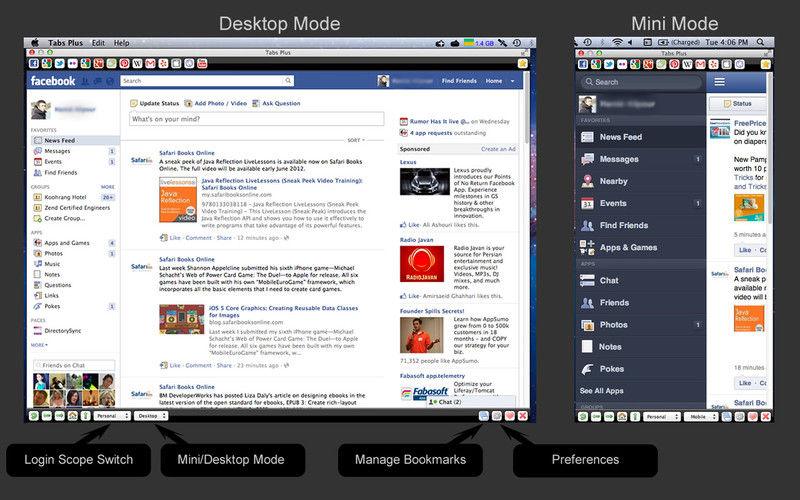Viewport: 800px width, 500px height.
Task: Open Manage Bookmarks icon in Desktop Mode window
Action: click(x=484, y=416)
